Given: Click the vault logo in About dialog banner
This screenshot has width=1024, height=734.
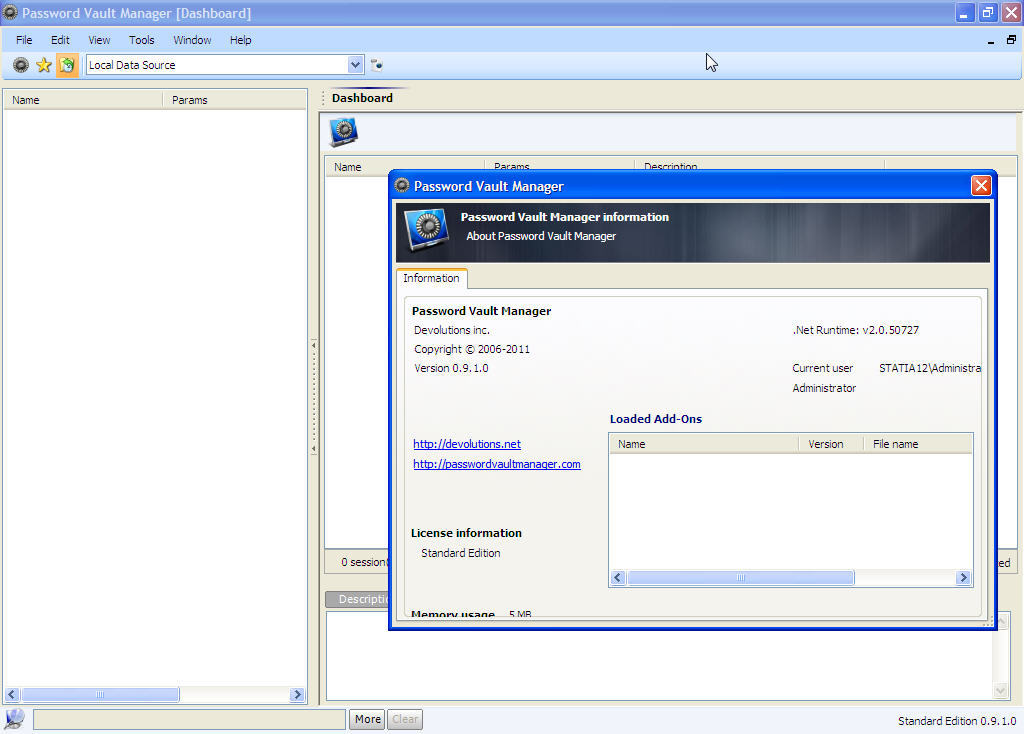Looking at the screenshot, I should 426,228.
